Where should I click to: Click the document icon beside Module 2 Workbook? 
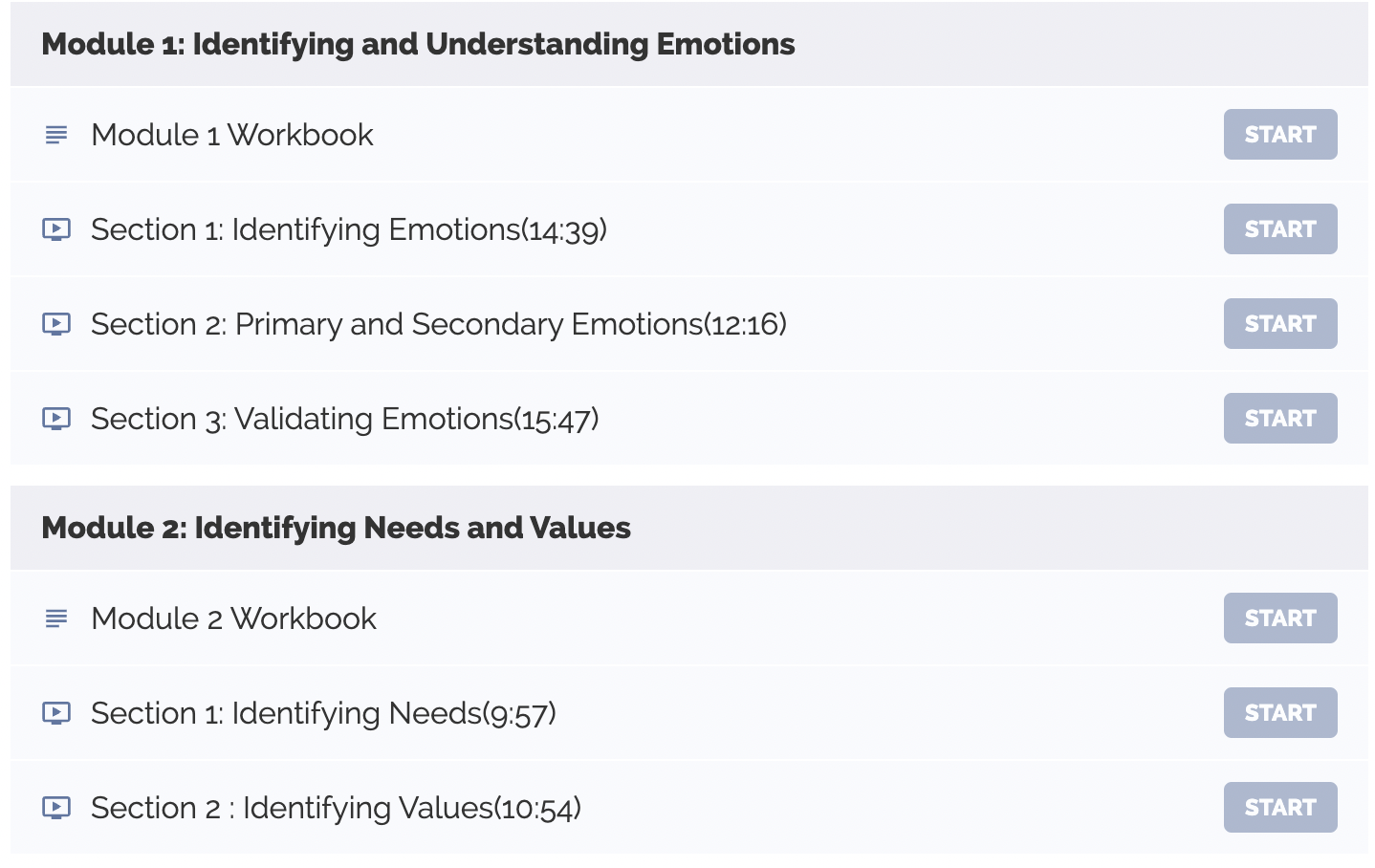tap(56, 618)
